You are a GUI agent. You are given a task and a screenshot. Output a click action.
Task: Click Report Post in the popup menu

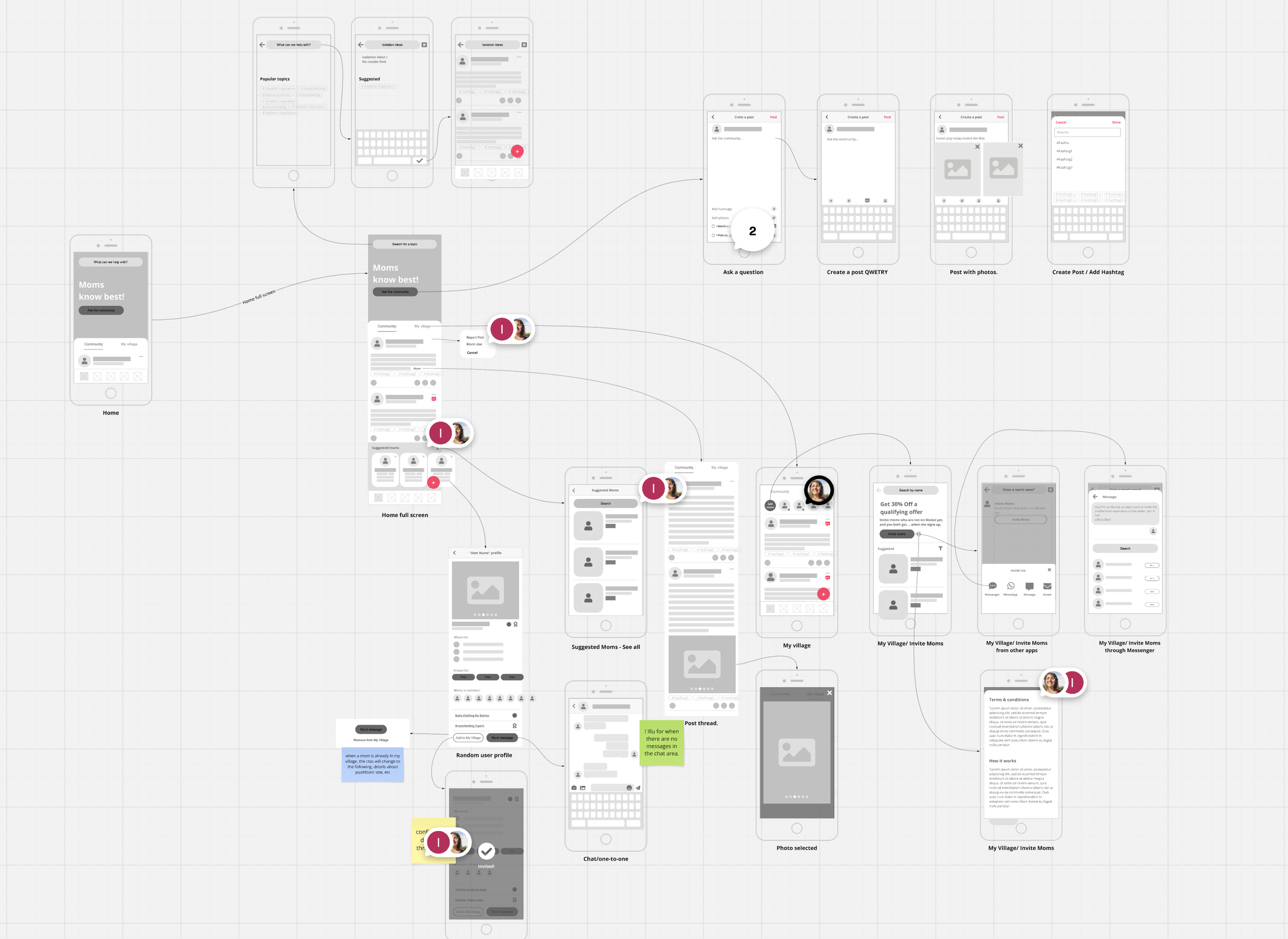click(475, 337)
